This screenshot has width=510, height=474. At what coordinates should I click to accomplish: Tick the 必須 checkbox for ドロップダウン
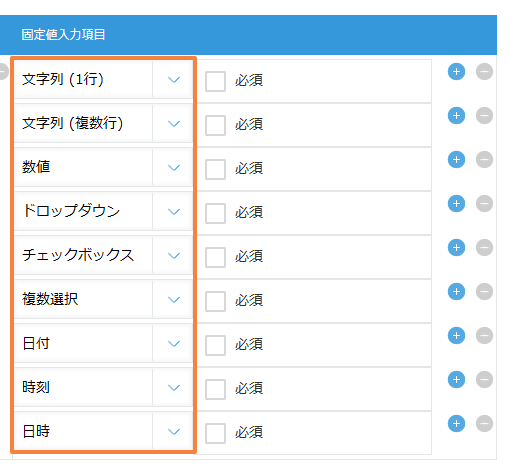[x=215, y=213]
